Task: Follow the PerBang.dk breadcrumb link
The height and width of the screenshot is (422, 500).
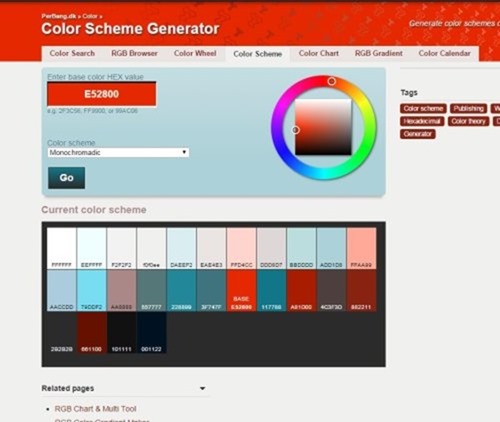Action: point(59,16)
